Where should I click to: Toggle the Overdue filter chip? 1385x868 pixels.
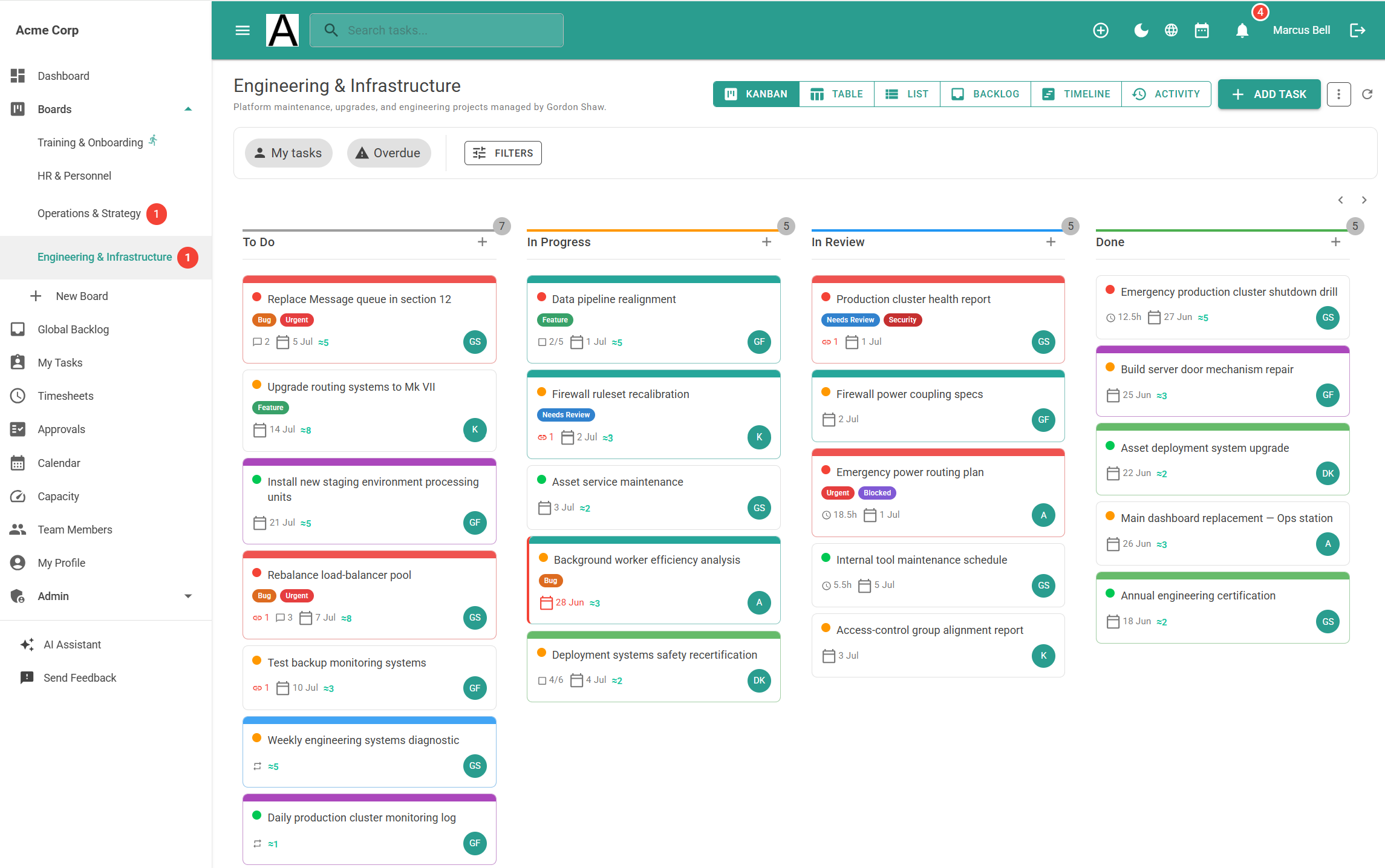pos(389,153)
